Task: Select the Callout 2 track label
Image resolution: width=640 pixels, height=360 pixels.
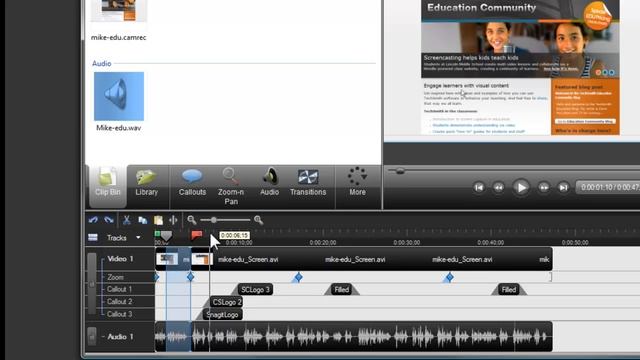Action: pyautogui.click(x=119, y=302)
